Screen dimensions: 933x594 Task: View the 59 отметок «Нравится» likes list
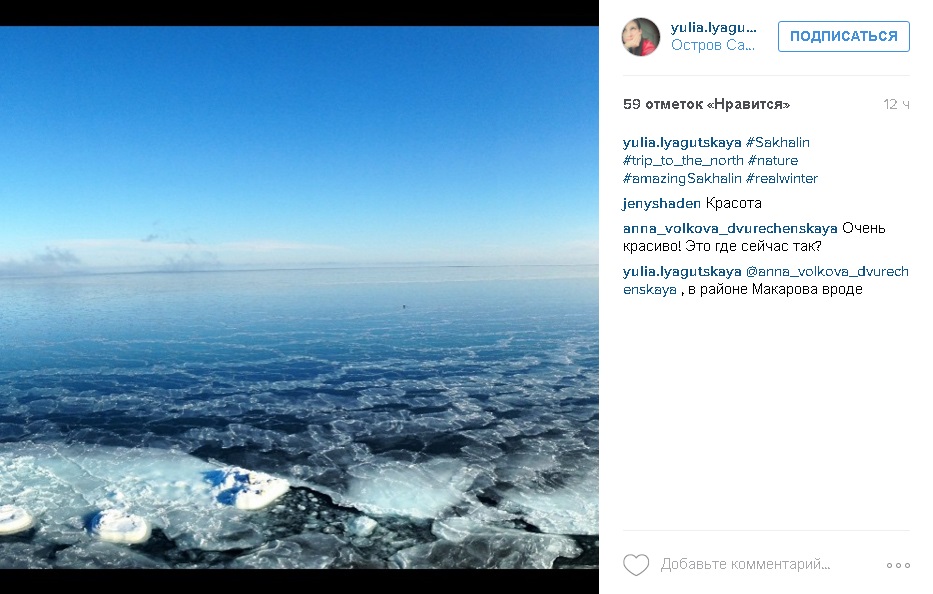click(706, 104)
